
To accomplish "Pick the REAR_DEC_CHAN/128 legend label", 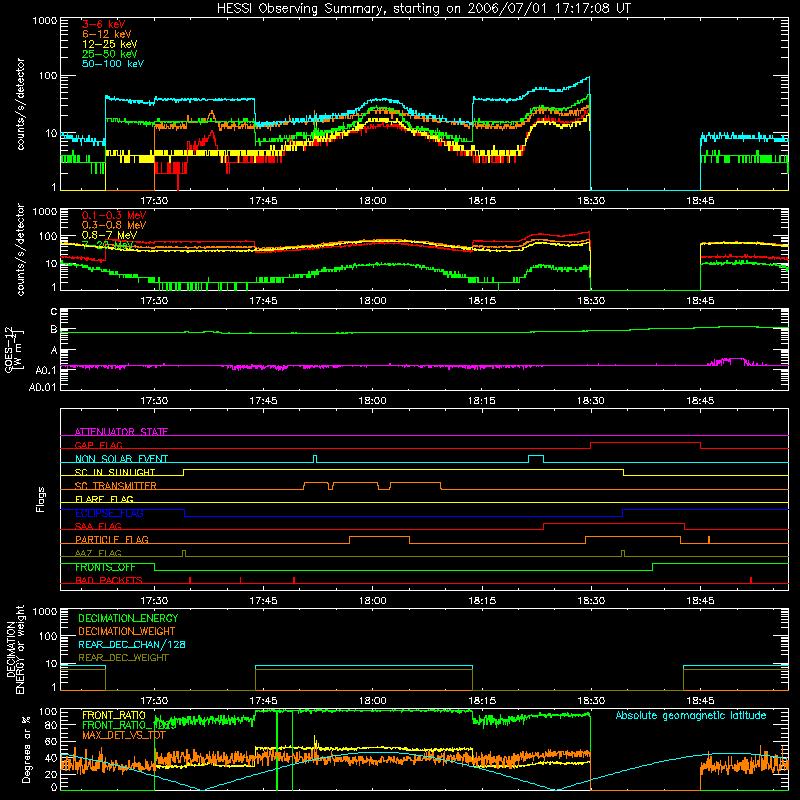I will (132, 644).
